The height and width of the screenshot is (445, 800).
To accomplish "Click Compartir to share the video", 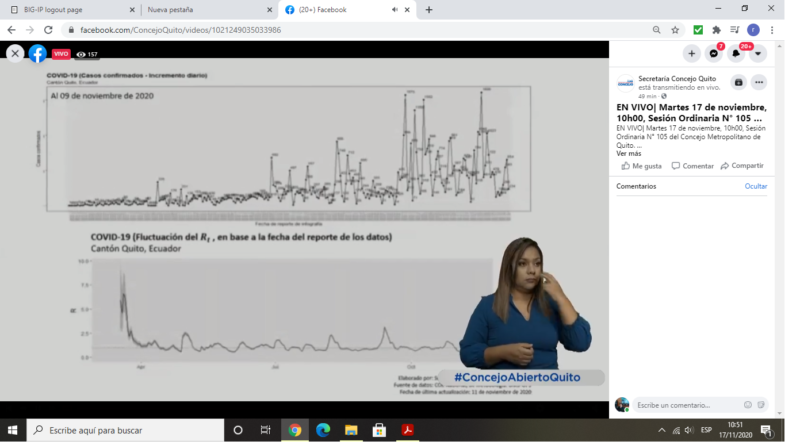I will (x=742, y=166).
